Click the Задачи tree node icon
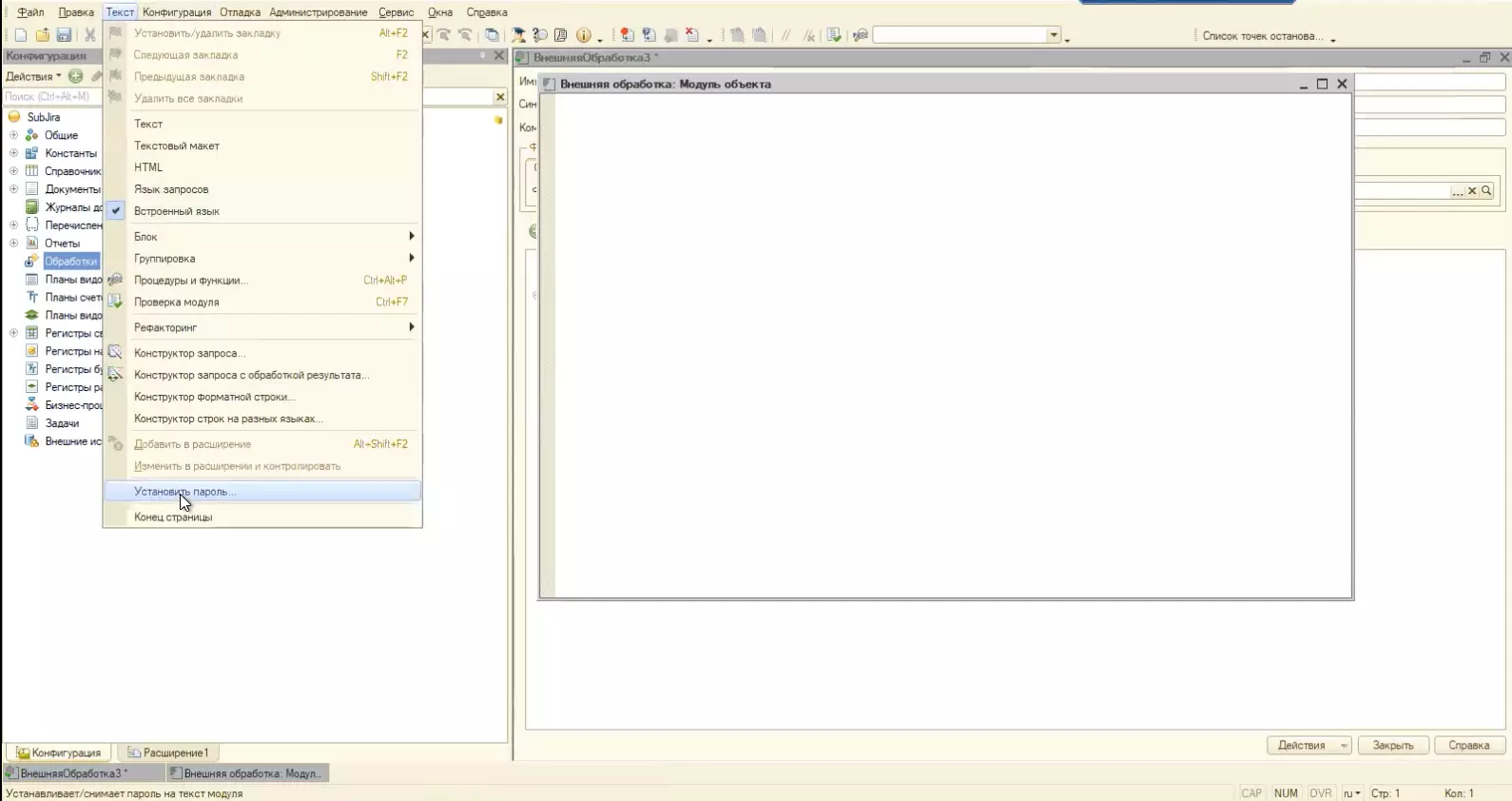The width and height of the screenshot is (1512, 801). [31, 423]
